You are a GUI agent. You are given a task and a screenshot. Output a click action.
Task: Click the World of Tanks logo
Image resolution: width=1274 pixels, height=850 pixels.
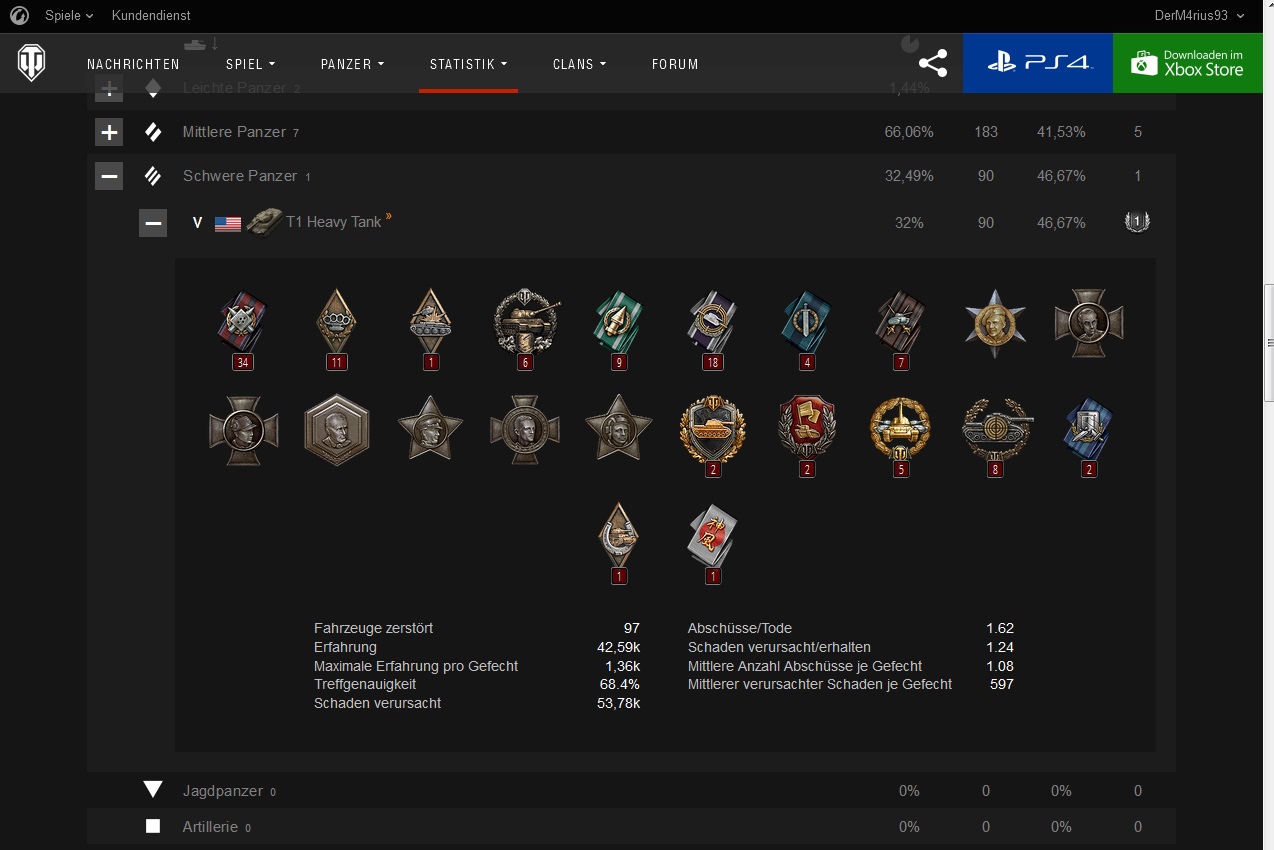pos(31,63)
